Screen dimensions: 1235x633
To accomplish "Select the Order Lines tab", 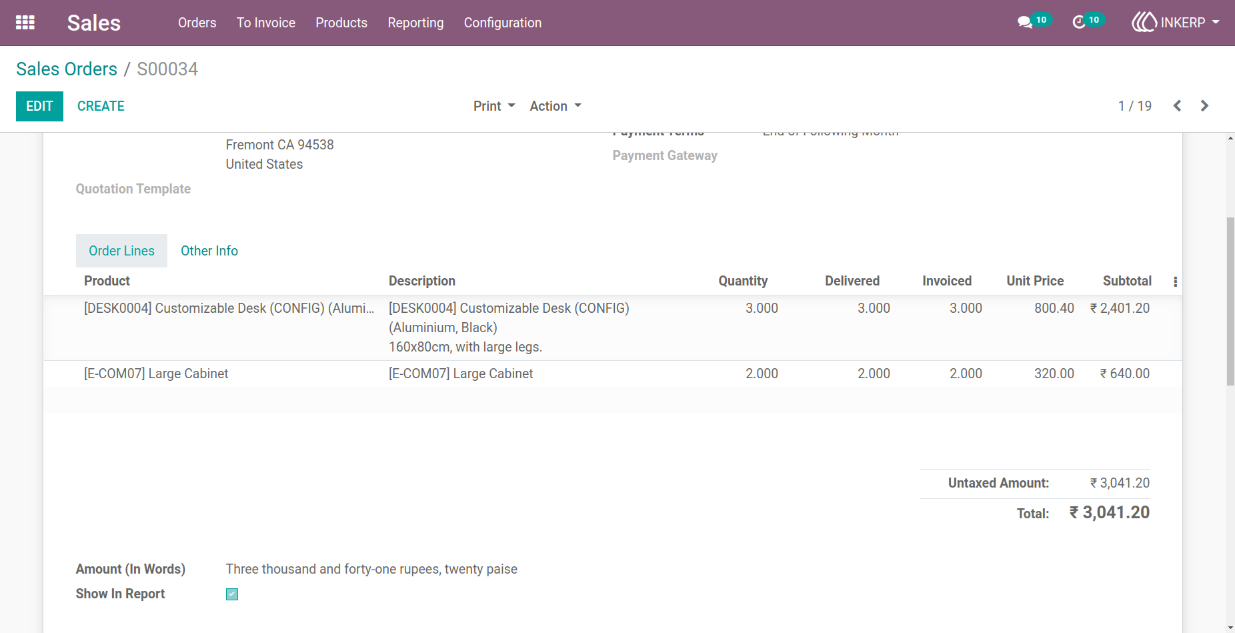I will (x=122, y=251).
